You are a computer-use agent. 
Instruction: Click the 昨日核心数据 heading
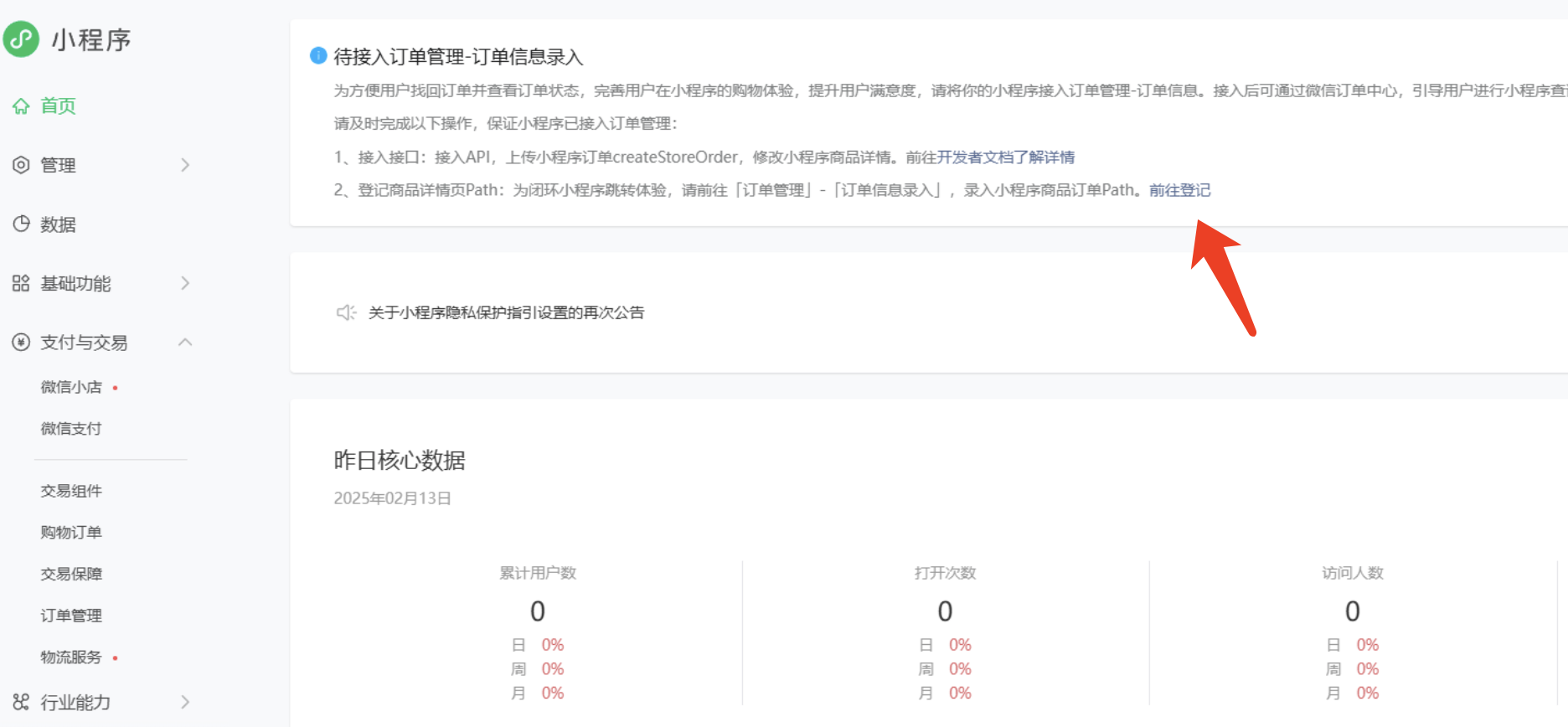[400, 460]
